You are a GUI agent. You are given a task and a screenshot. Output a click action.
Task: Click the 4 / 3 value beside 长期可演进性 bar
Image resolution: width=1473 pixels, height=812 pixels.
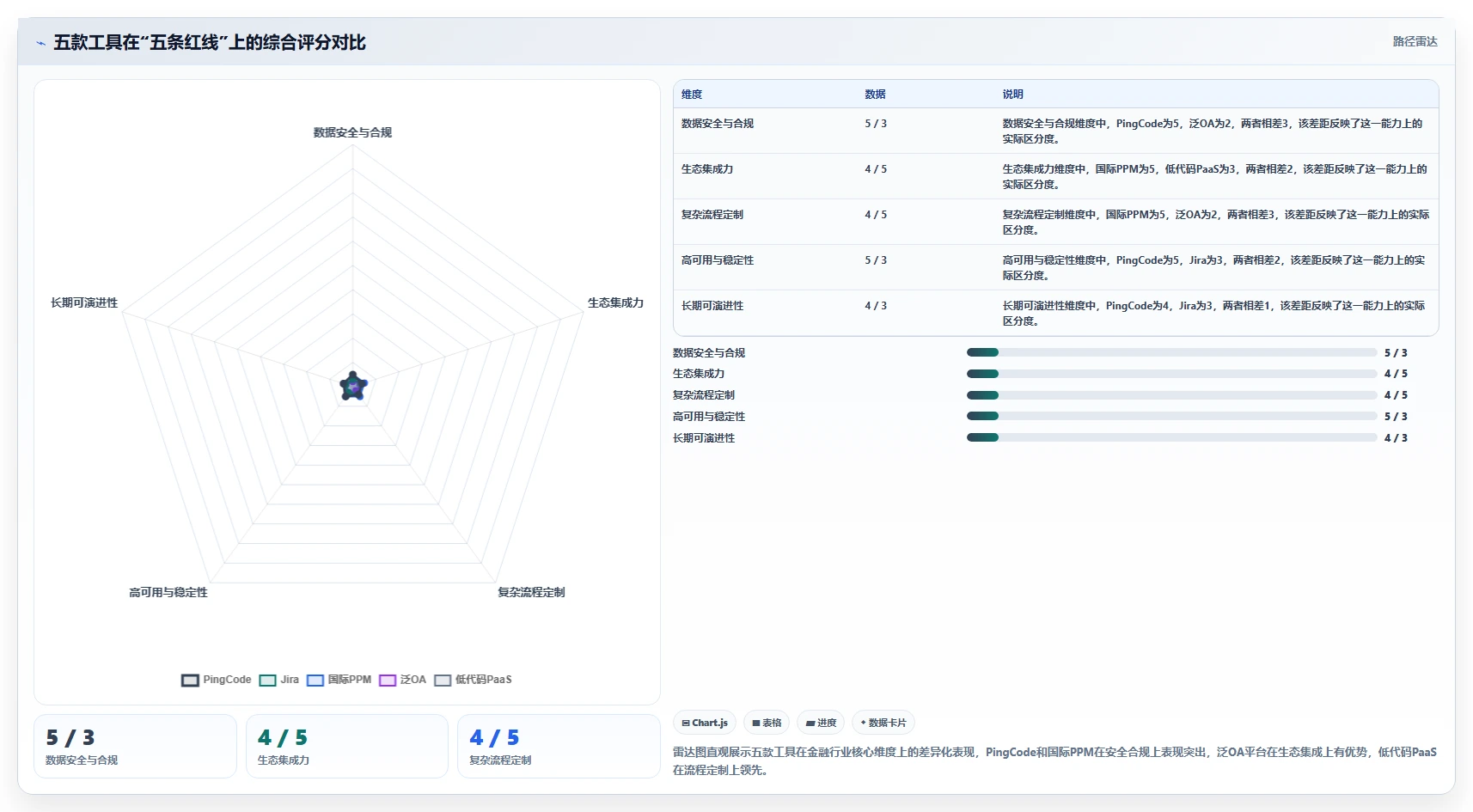pos(1396,438)
